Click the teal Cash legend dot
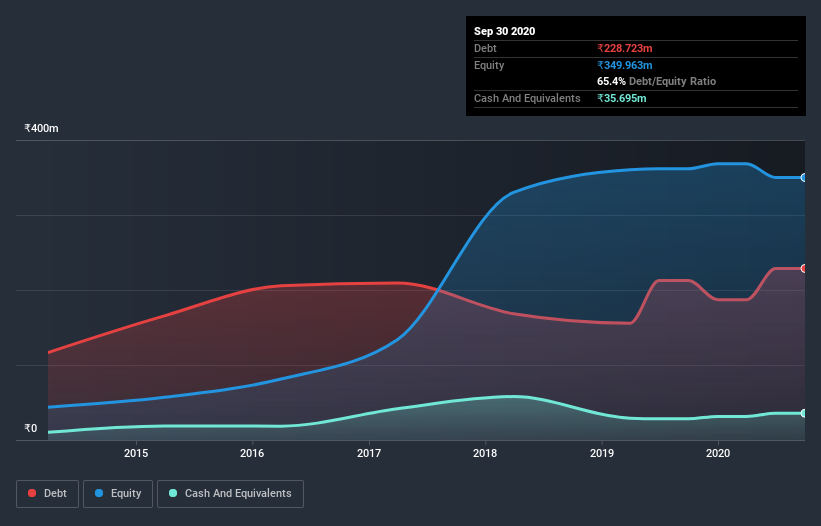The height and width of the screenshot is (526, 821). (x=173, y=493)
